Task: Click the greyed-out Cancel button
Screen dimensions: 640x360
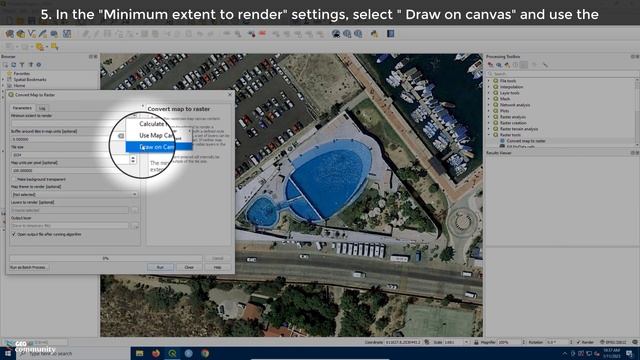Action: tap(218, 258)
